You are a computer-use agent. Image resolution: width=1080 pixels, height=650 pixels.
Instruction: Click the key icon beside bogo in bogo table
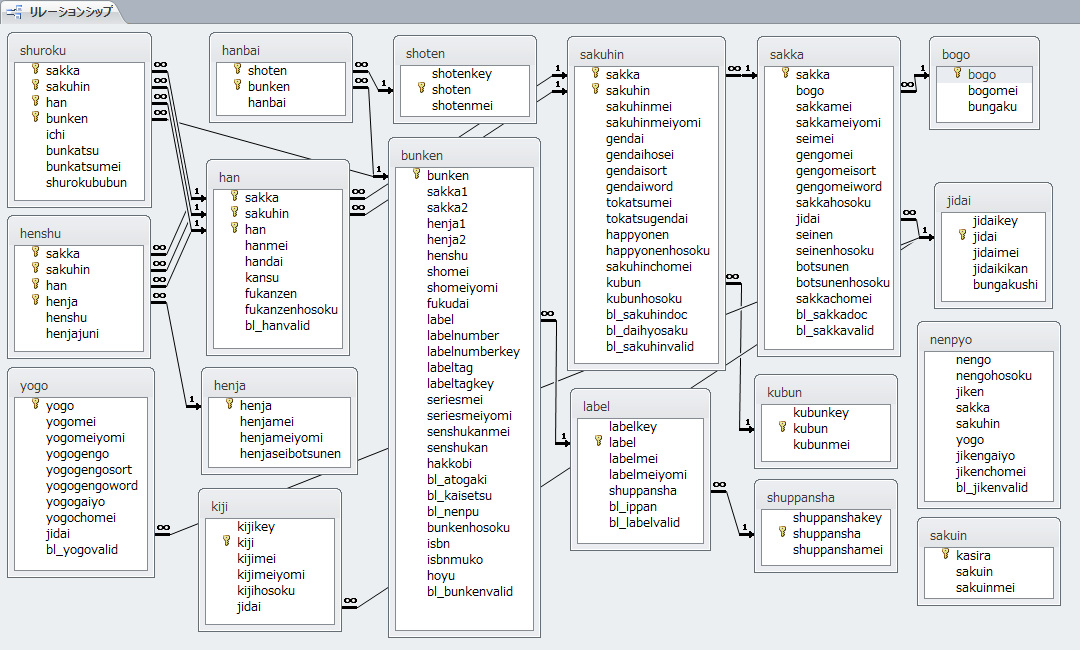point(957,74)
